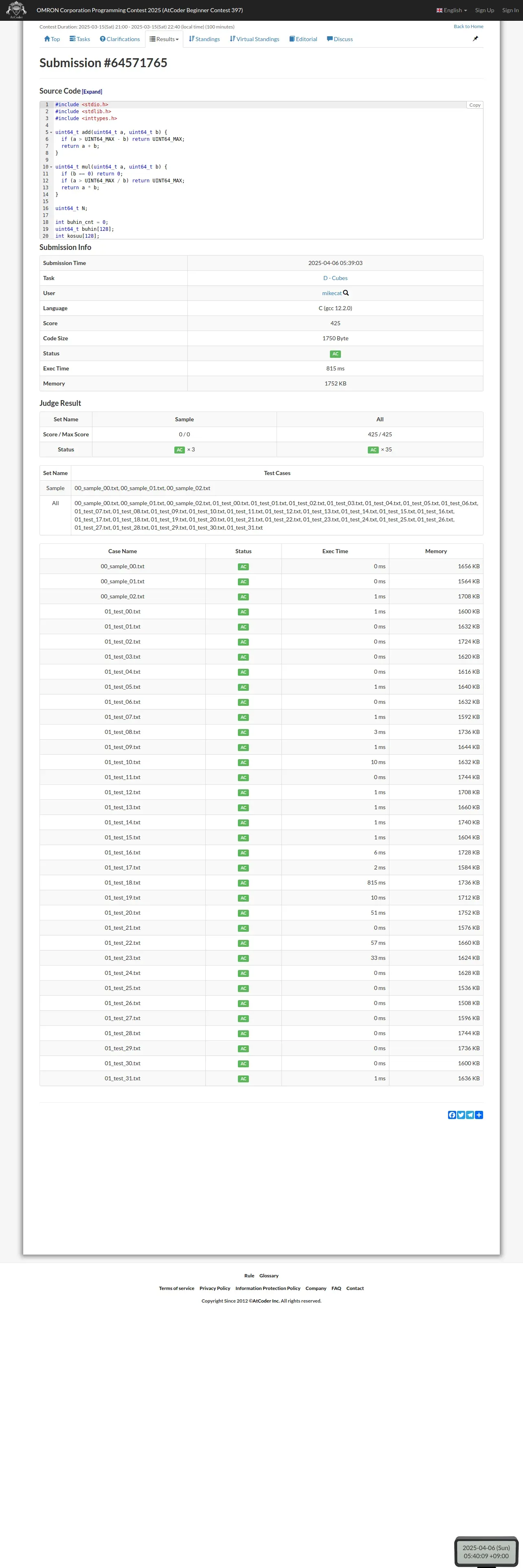
Task: Open the D - Cubes task link
Action: tap(335, 278)
